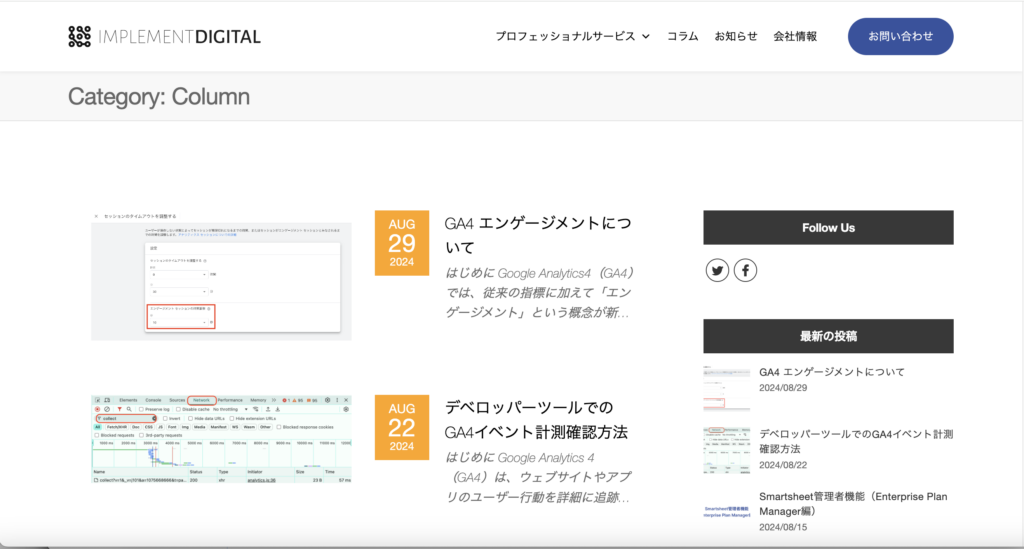The image size is (1024, 549).
Task: Click the AUG 29 2024 date badge
Action: coord(402,243)
